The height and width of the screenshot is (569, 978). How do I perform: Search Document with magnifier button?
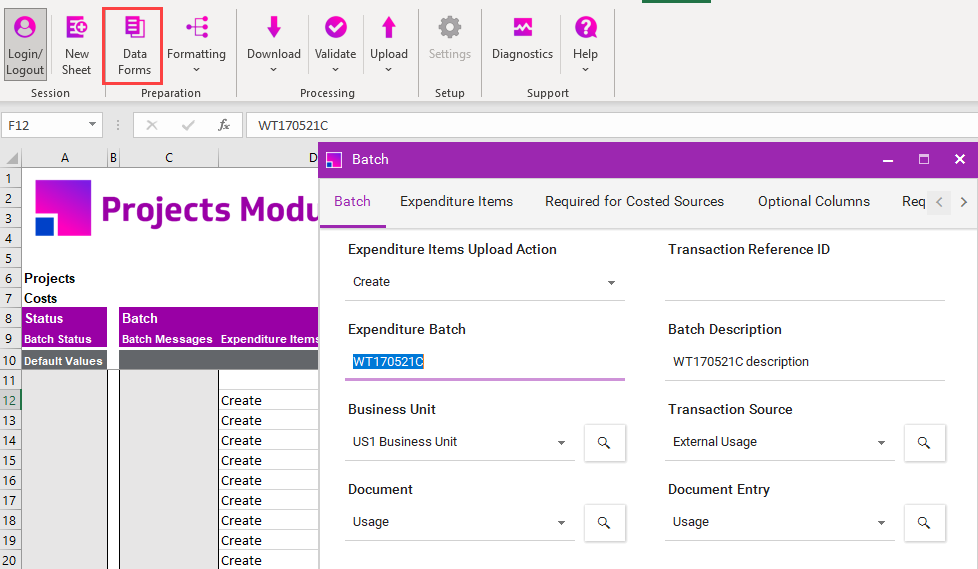604,522
